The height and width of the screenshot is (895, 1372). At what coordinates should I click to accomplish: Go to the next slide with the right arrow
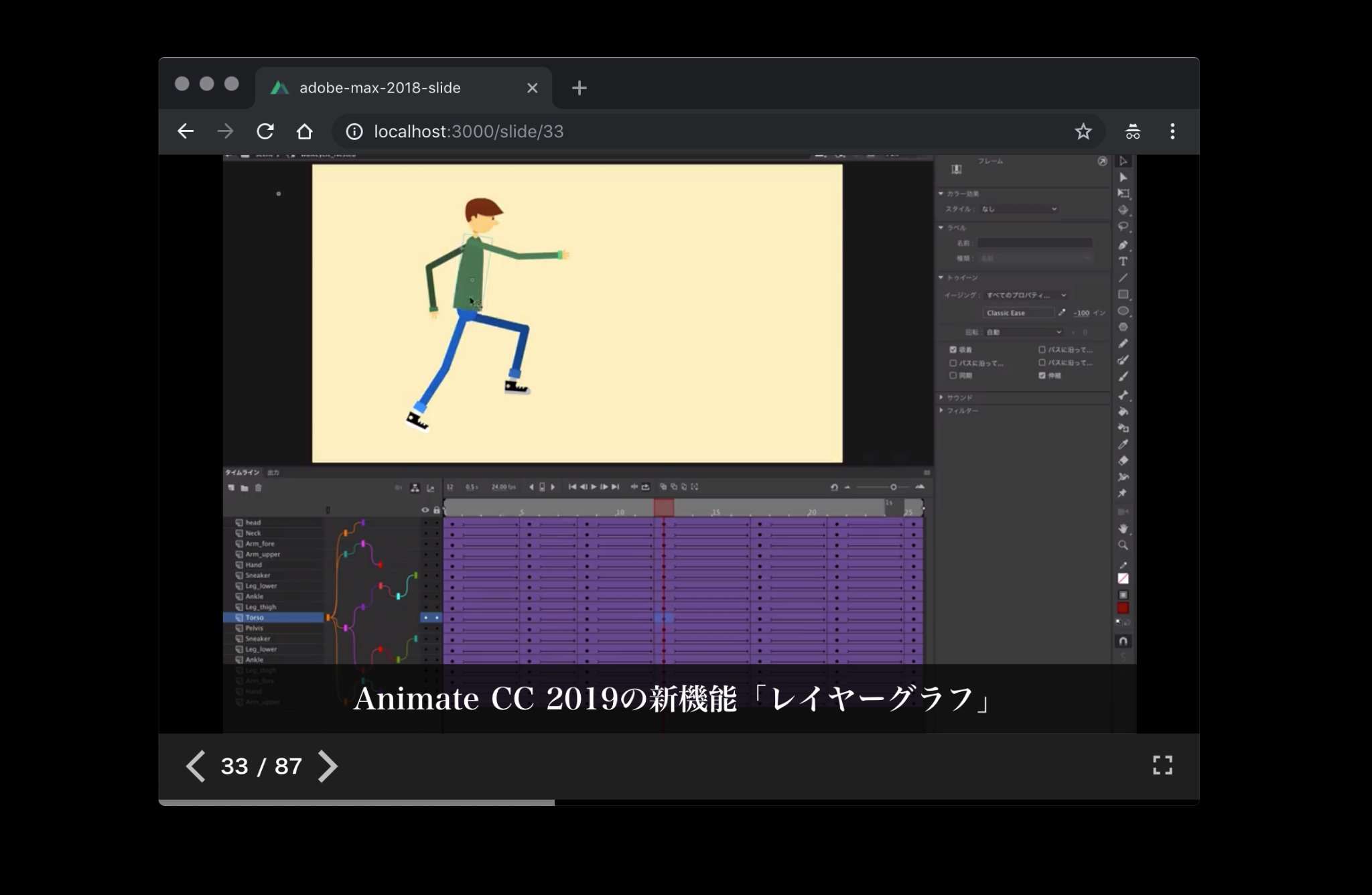pyautogui.click(x=328, y=766)
